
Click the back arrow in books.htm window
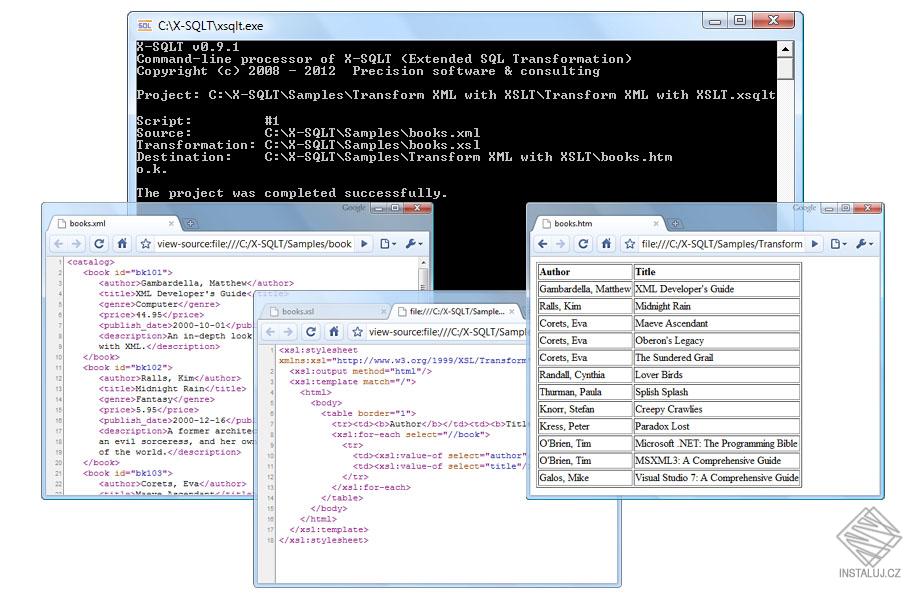point(543,244)
